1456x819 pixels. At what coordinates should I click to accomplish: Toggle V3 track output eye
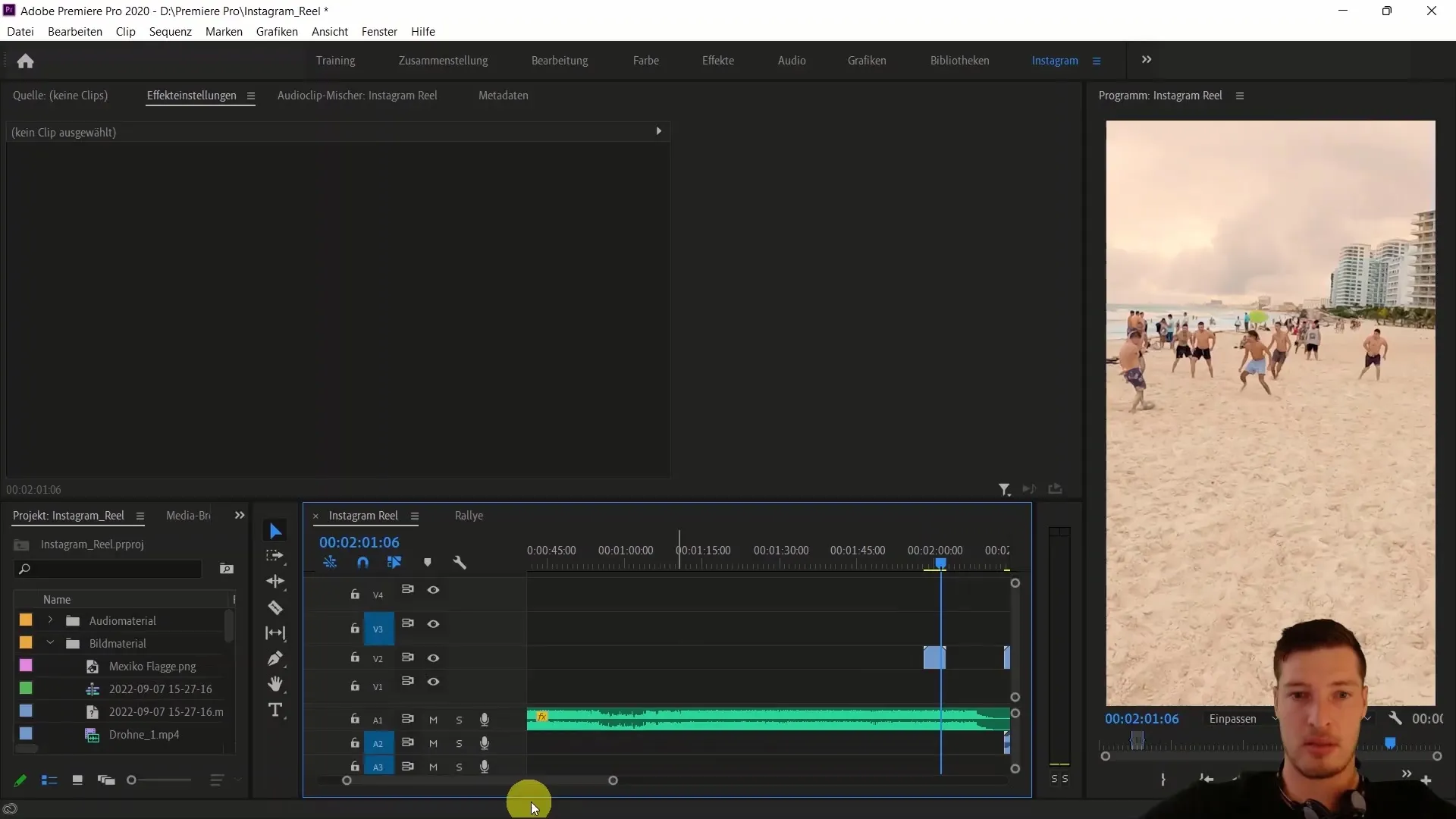(433, 624)
